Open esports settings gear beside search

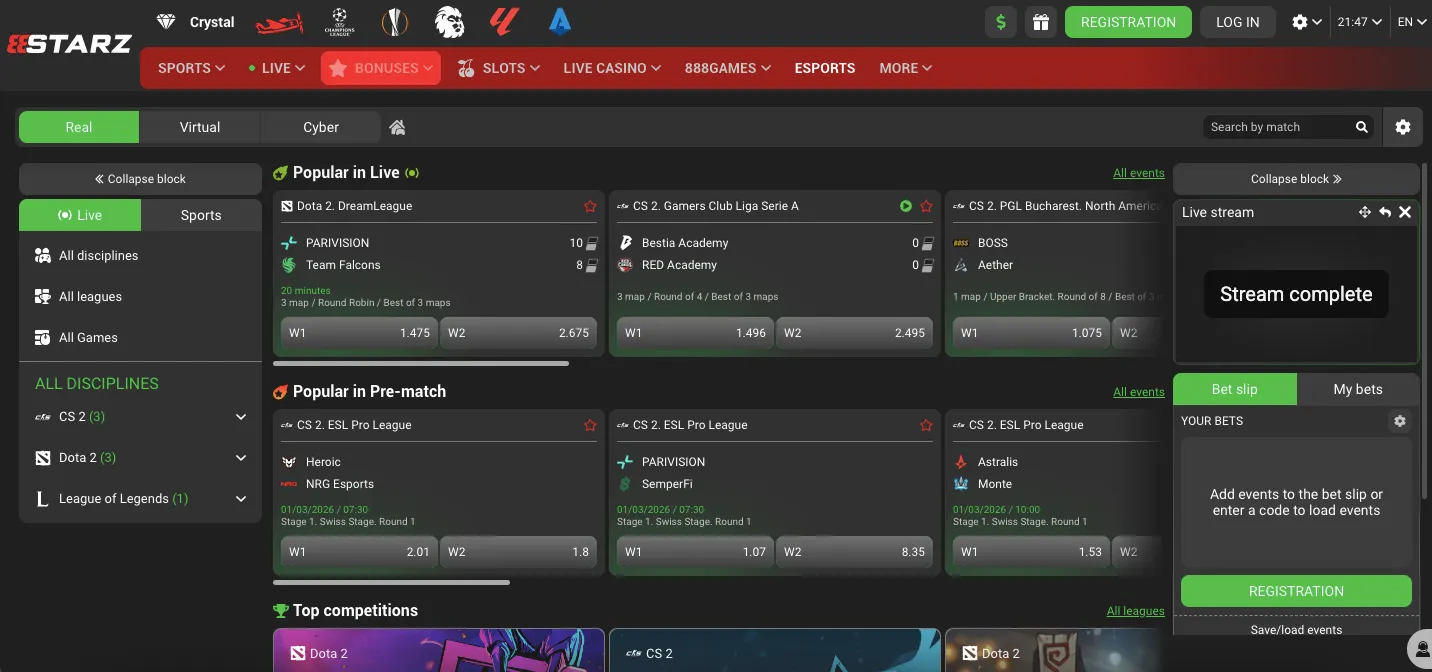[1403, 127]
